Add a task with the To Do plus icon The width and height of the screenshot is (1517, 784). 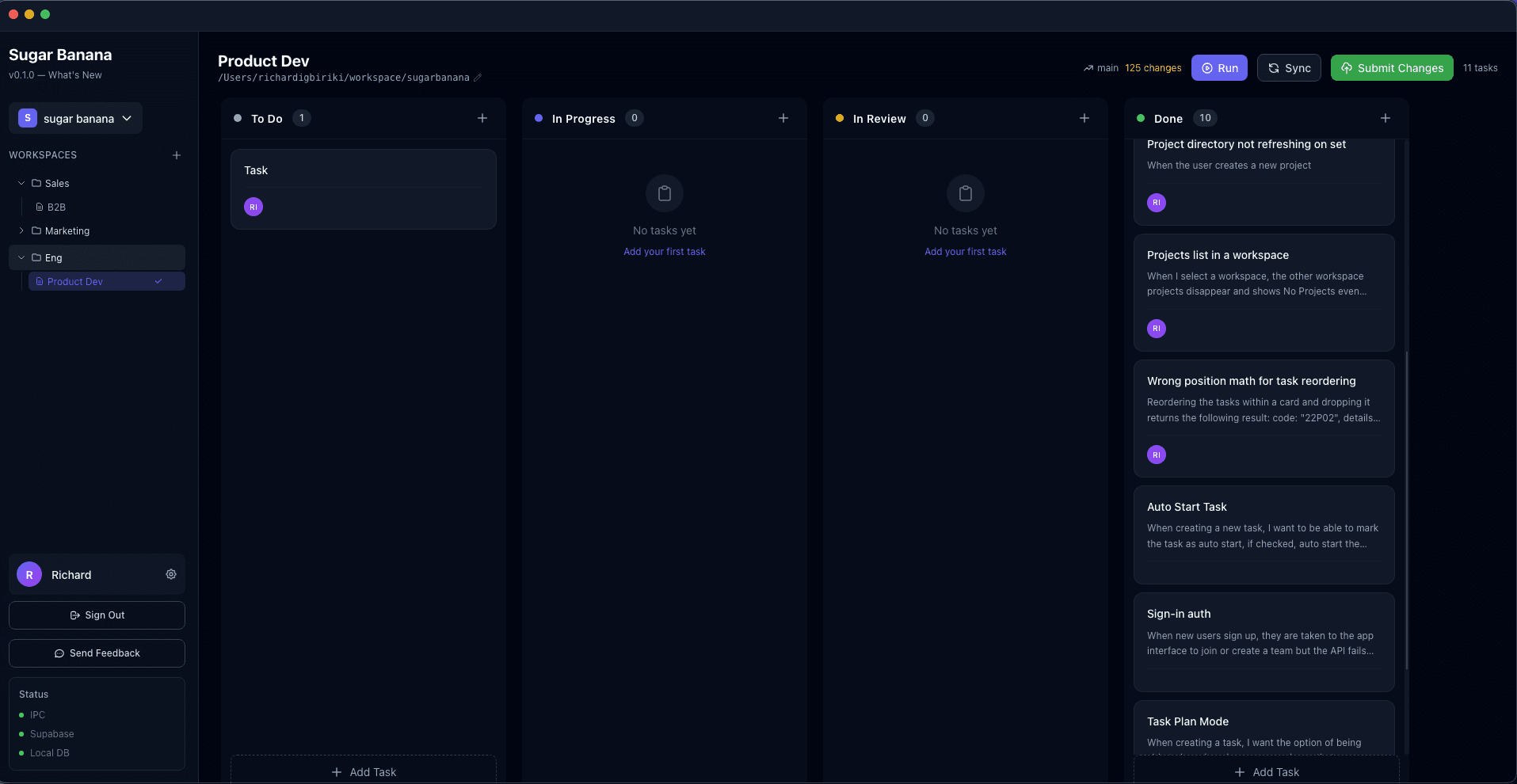[482, 118]
